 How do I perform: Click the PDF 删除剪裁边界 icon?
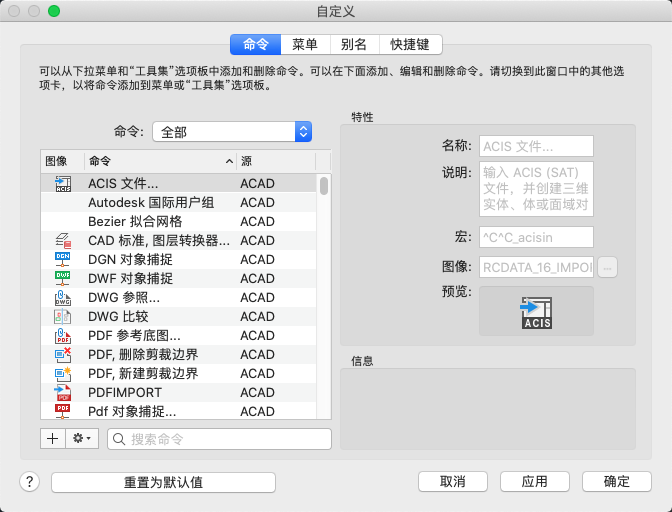point(63,354)
